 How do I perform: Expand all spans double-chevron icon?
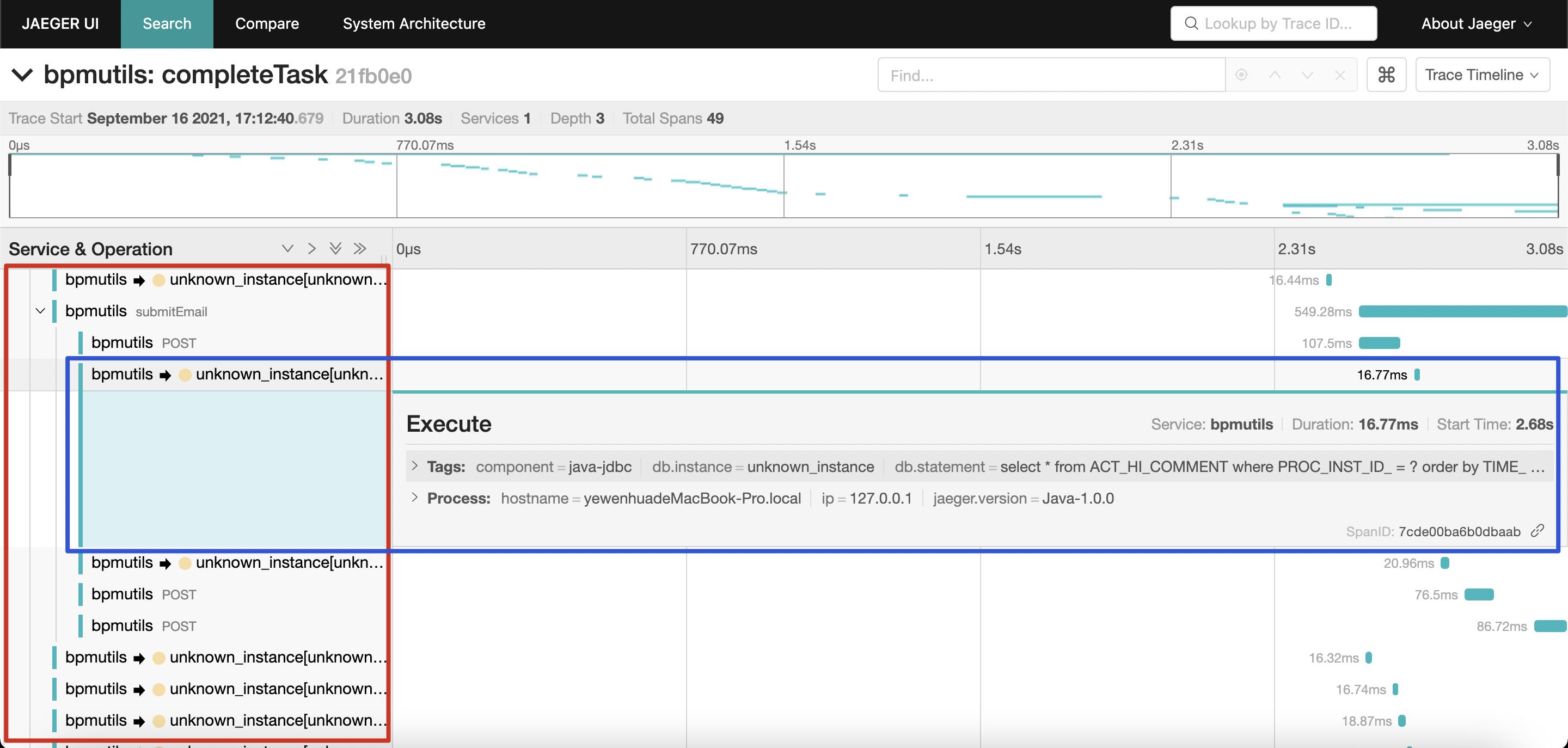pos(335,248)
